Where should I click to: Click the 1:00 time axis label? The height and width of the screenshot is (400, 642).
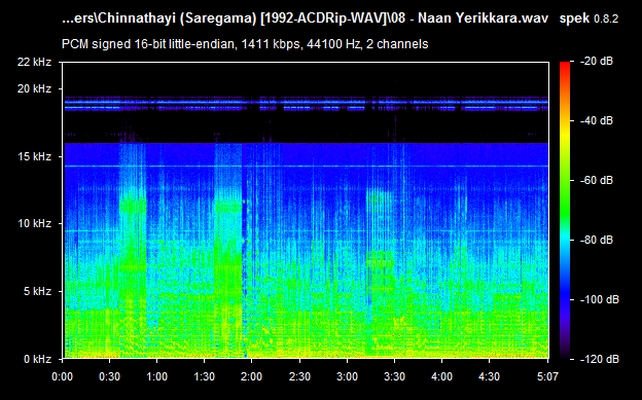(157, 376)
